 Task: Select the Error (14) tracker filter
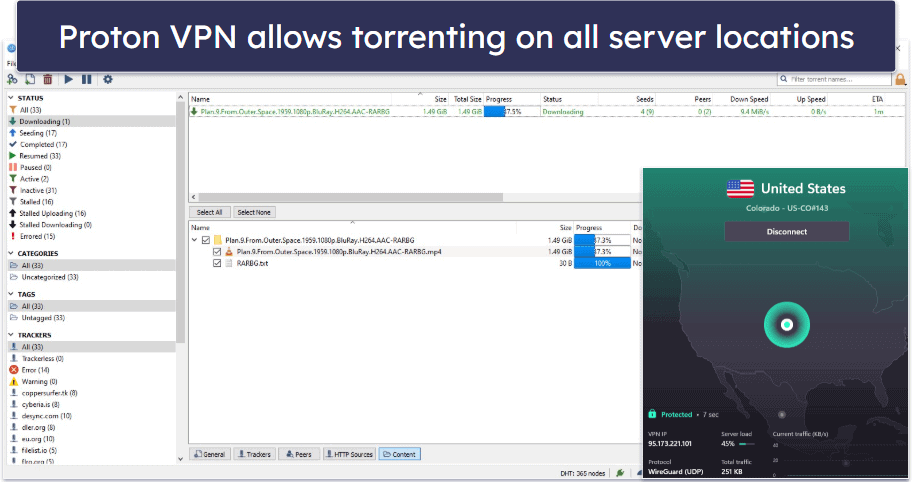pos(35,370)
